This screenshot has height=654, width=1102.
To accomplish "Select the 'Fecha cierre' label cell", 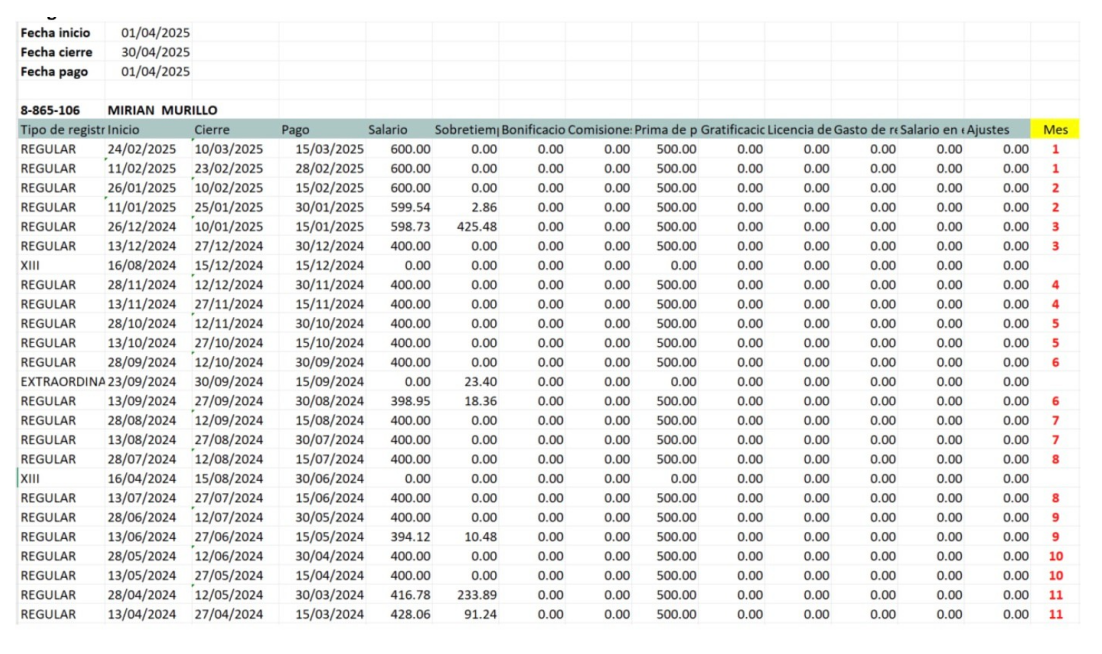I will coord(56,52).
